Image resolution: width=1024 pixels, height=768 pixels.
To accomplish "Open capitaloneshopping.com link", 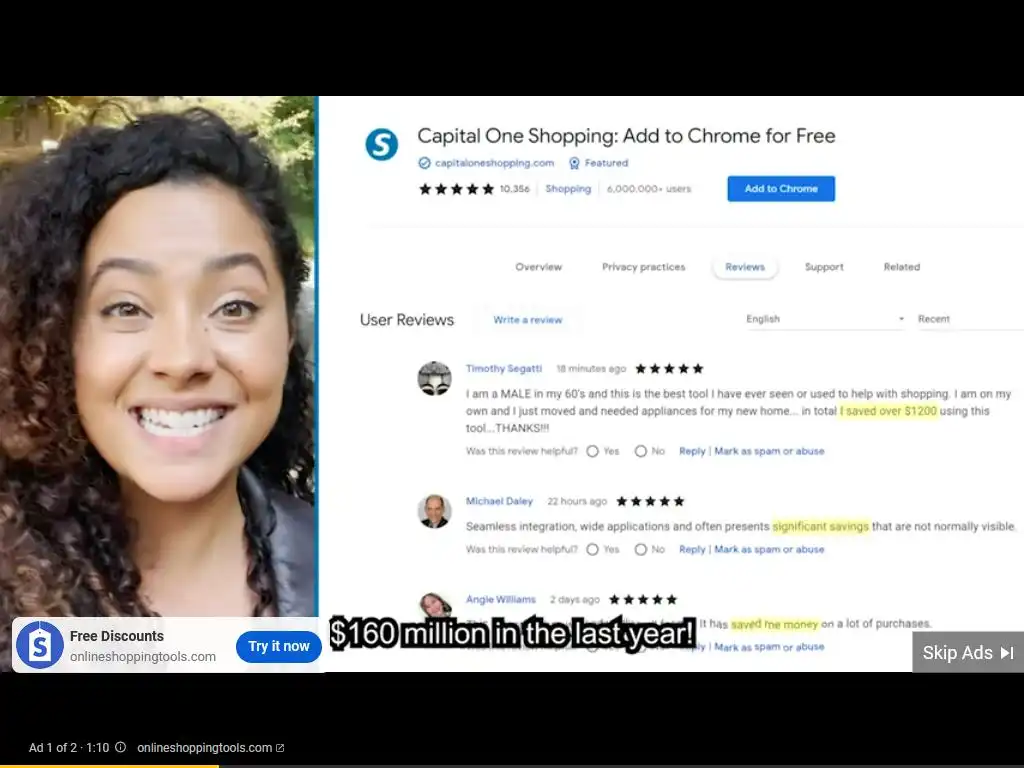I will (494, 163).
